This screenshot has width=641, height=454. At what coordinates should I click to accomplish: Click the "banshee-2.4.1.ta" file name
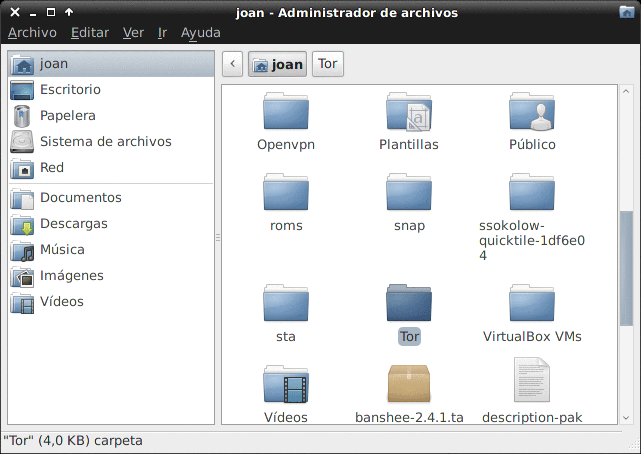409,417
